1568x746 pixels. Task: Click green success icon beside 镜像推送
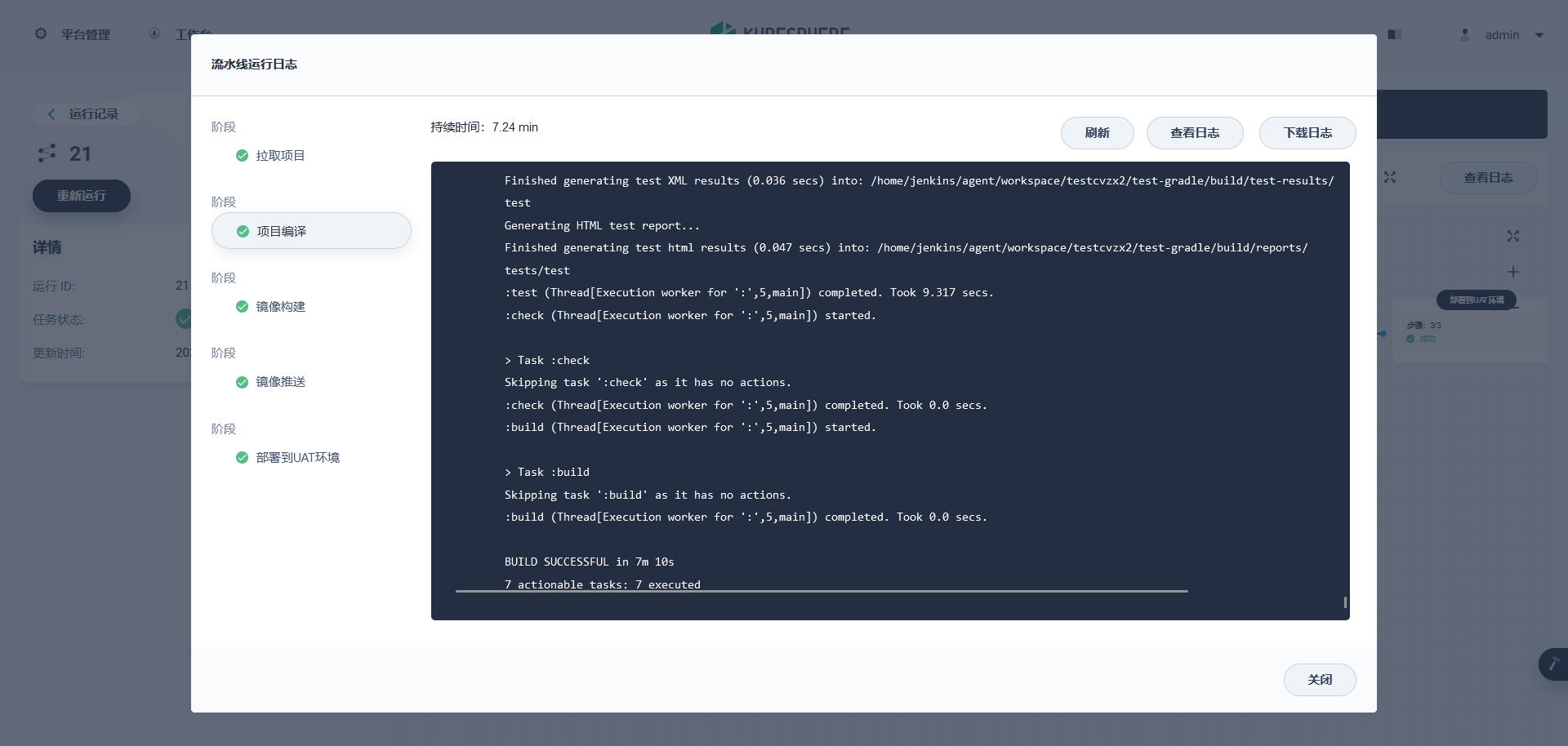point(242,382)
